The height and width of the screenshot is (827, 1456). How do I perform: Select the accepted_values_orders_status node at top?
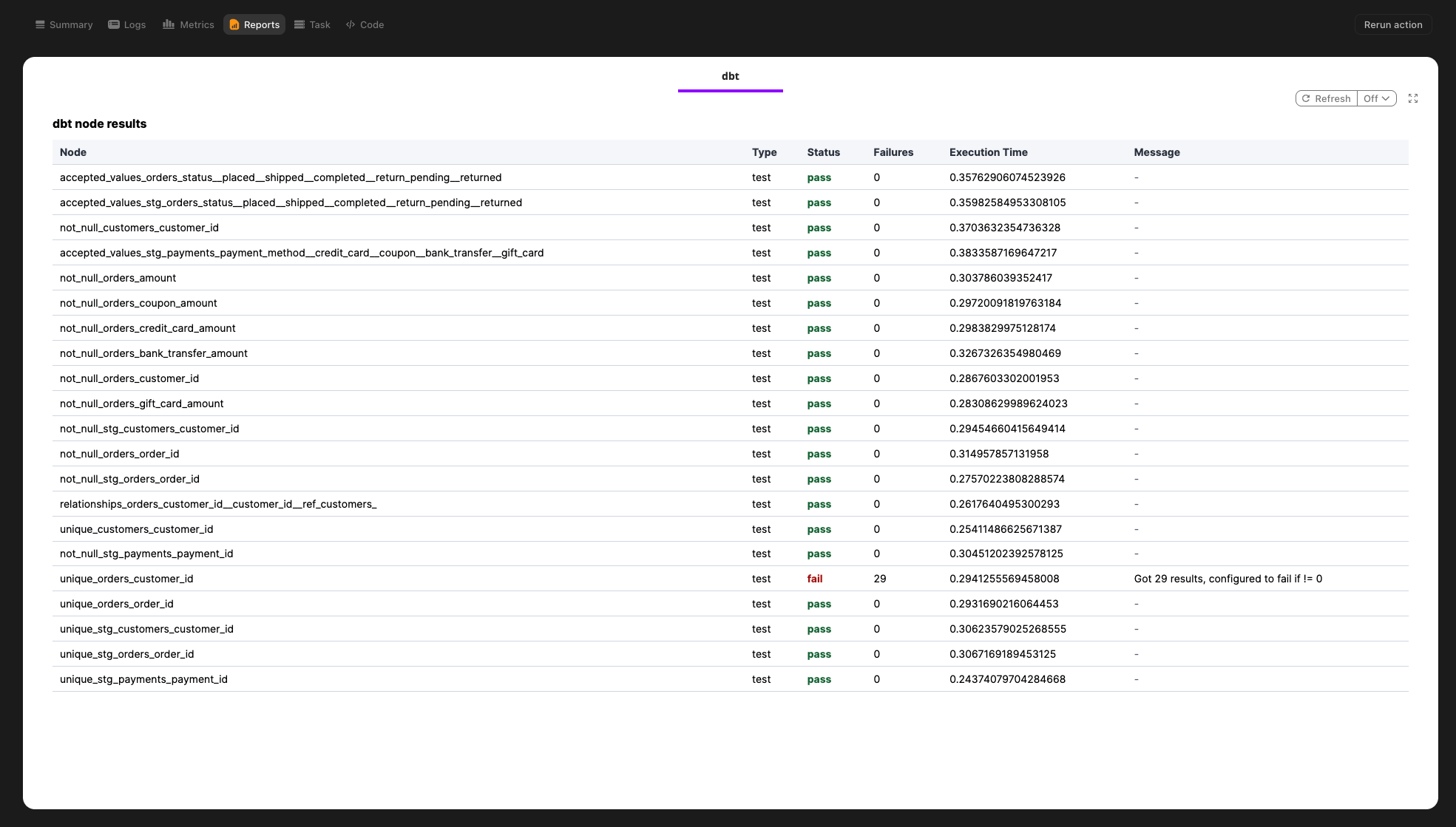tap(280, 177)
